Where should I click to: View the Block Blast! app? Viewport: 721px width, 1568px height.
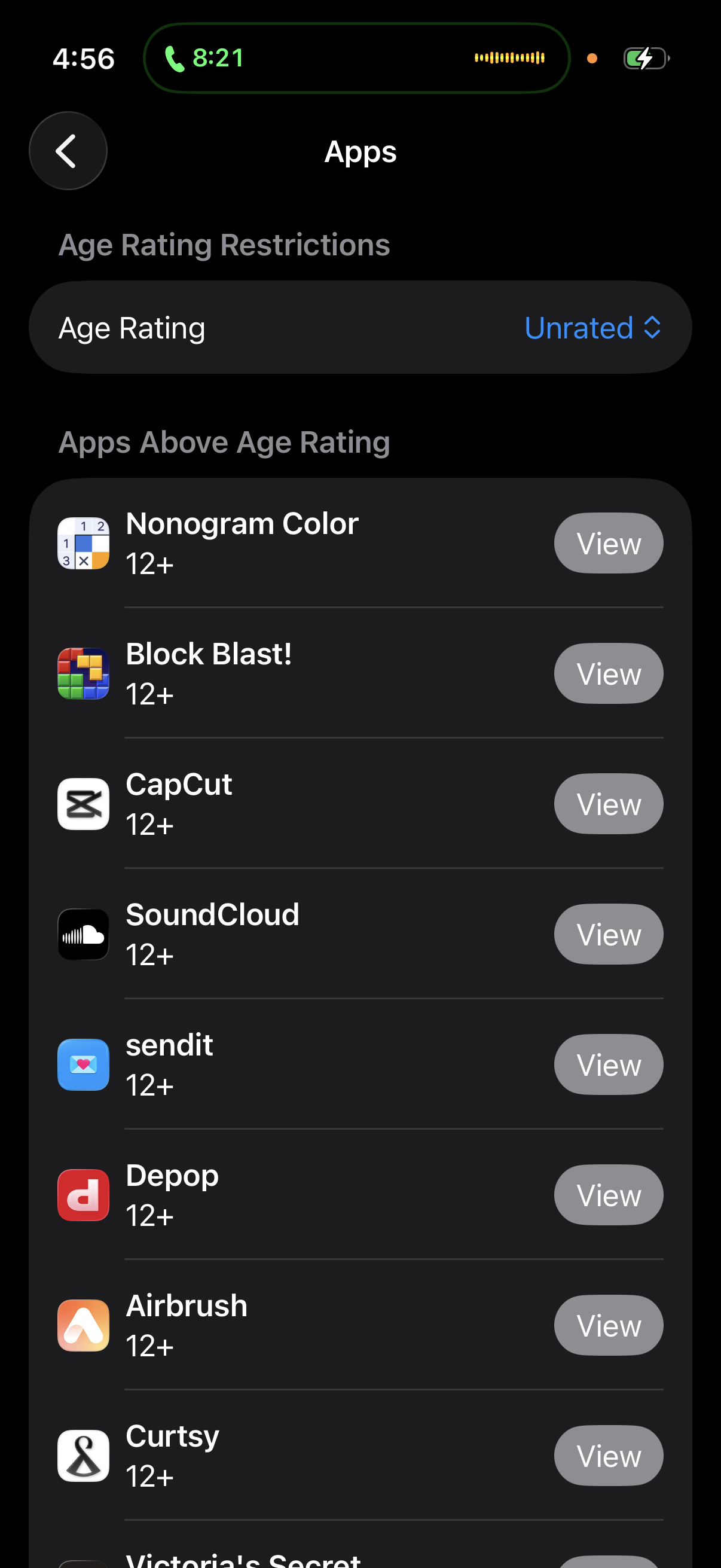coord(608,673)
